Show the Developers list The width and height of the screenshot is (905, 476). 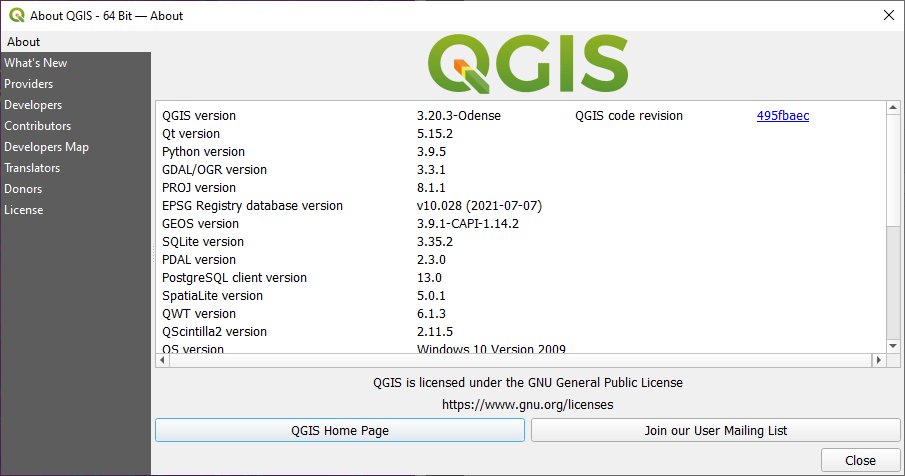(33, 105)
